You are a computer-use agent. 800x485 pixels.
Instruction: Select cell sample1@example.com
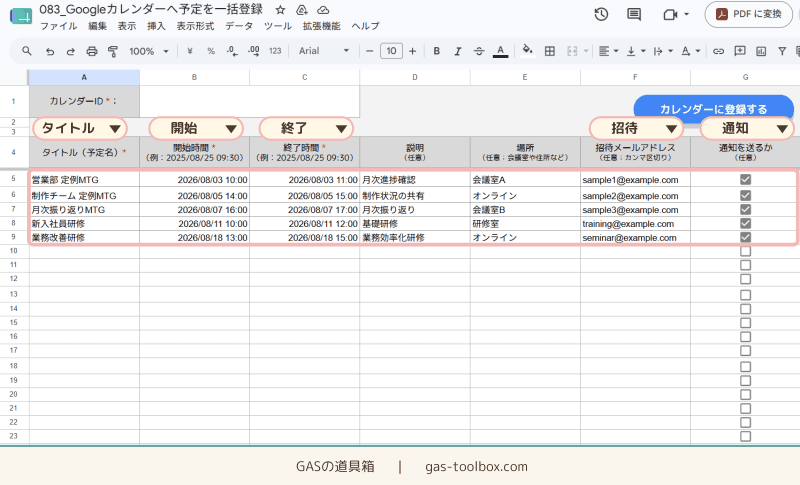click(635, 180)
